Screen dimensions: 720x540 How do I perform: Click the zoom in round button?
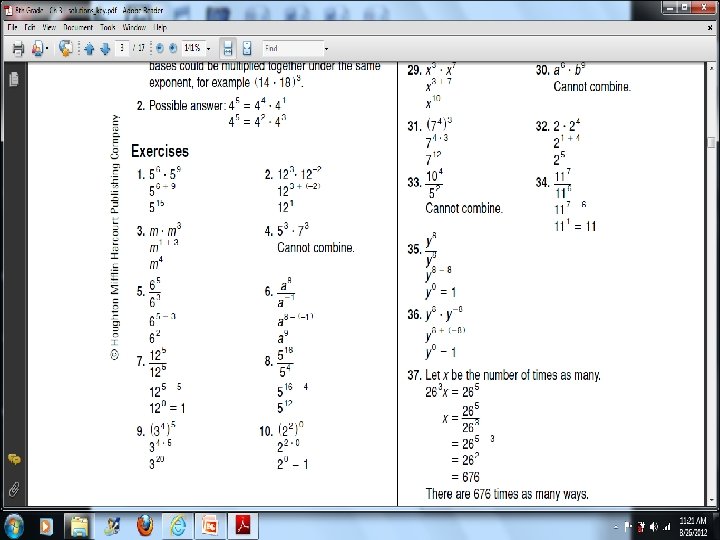point(173,48)
